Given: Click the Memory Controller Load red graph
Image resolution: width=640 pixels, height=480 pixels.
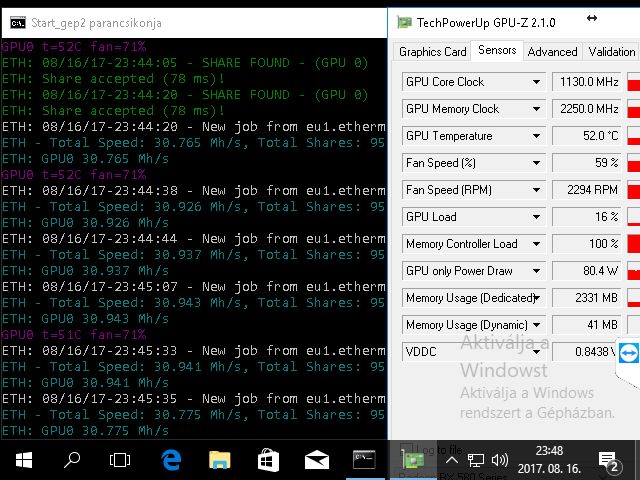Looking at the screenshot, I should pos(633,244).
